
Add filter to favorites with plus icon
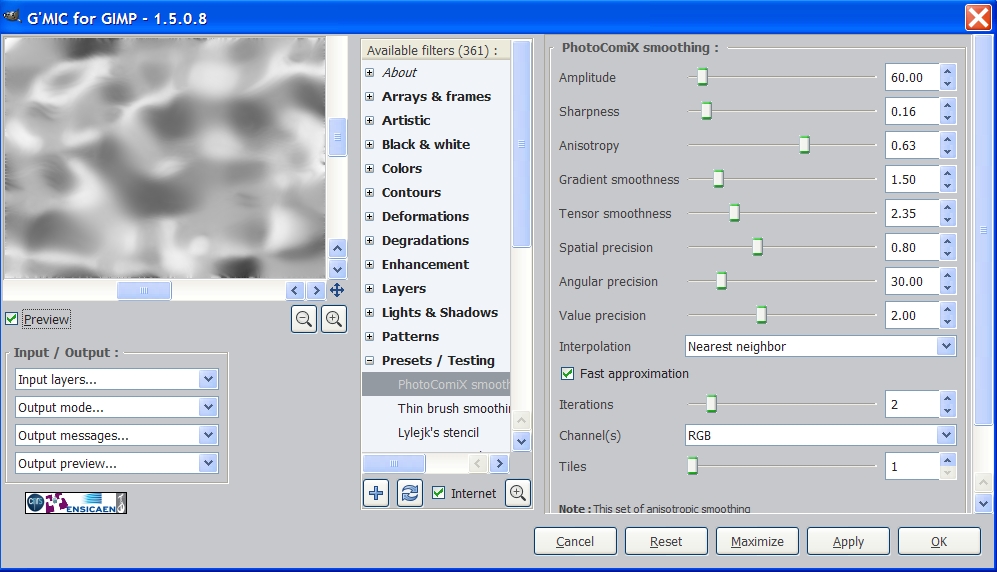[x=376, y=493]
